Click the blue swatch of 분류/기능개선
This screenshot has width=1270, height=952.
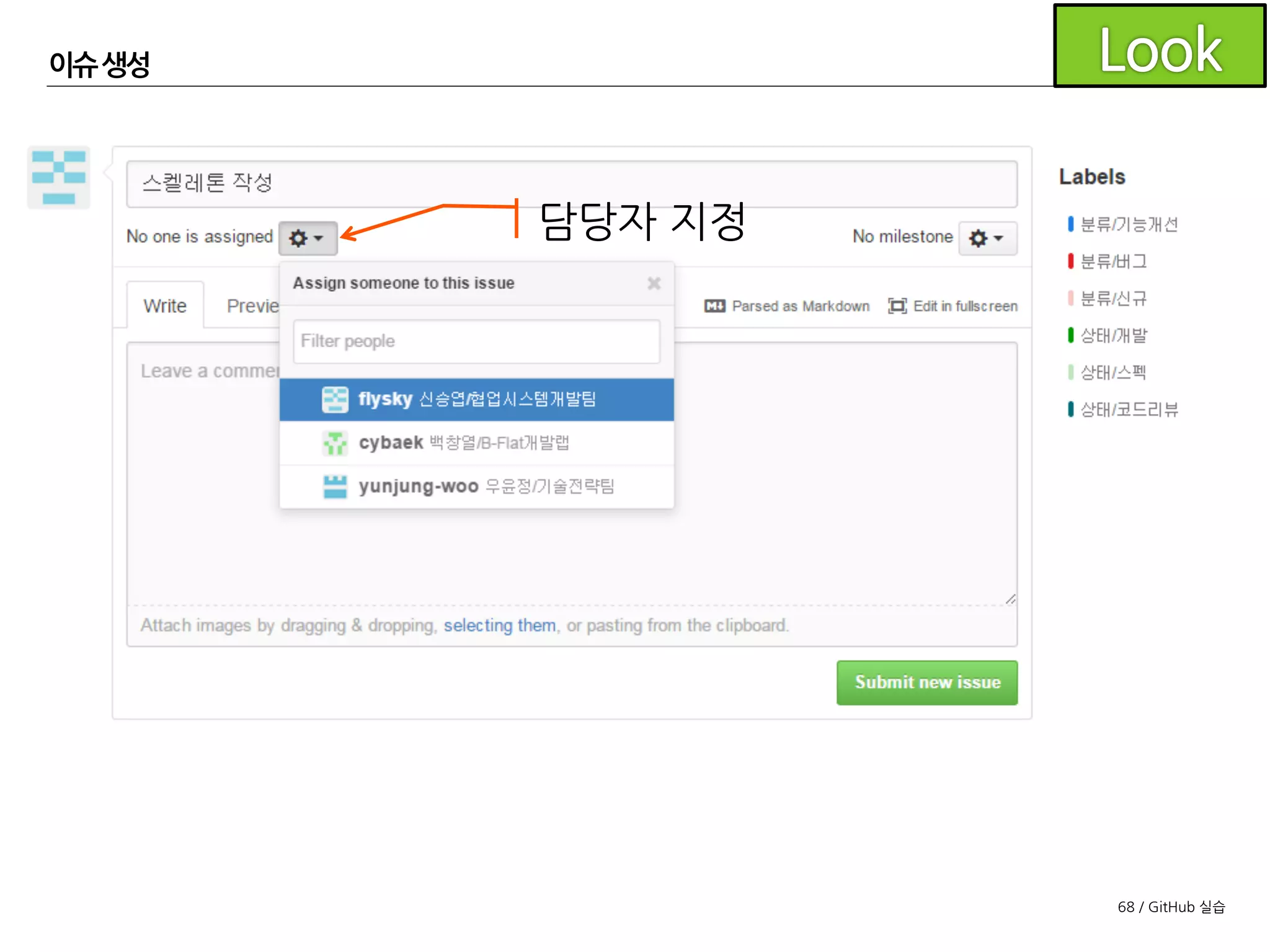click(x=1070, y=224)
